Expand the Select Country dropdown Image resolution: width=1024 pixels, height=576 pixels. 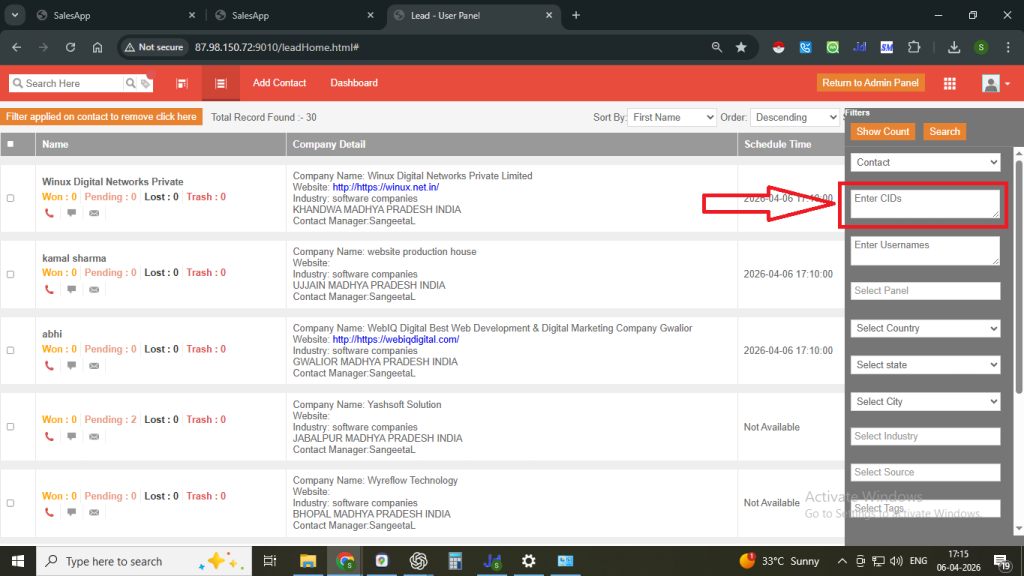coord(925,328)
